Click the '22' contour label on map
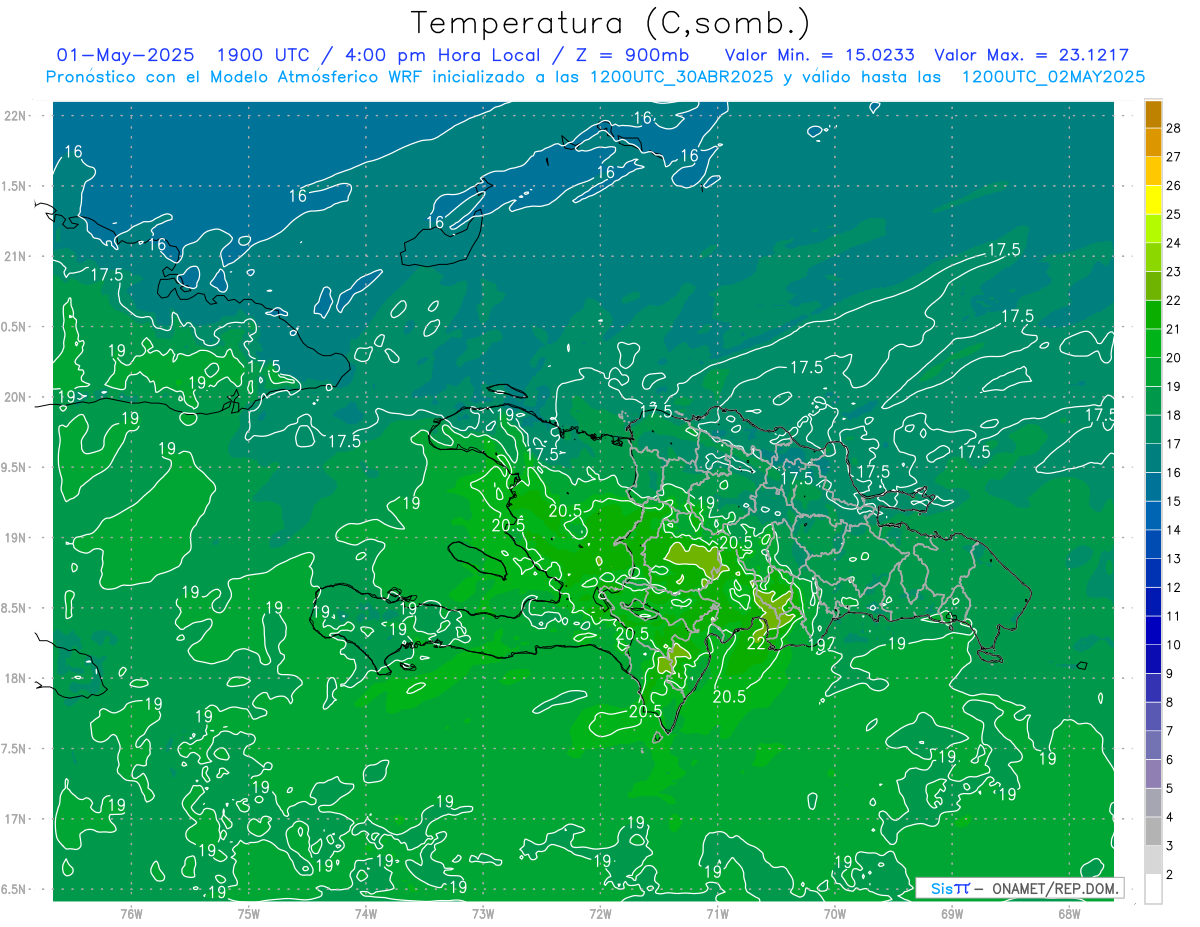 coord(757,643)
